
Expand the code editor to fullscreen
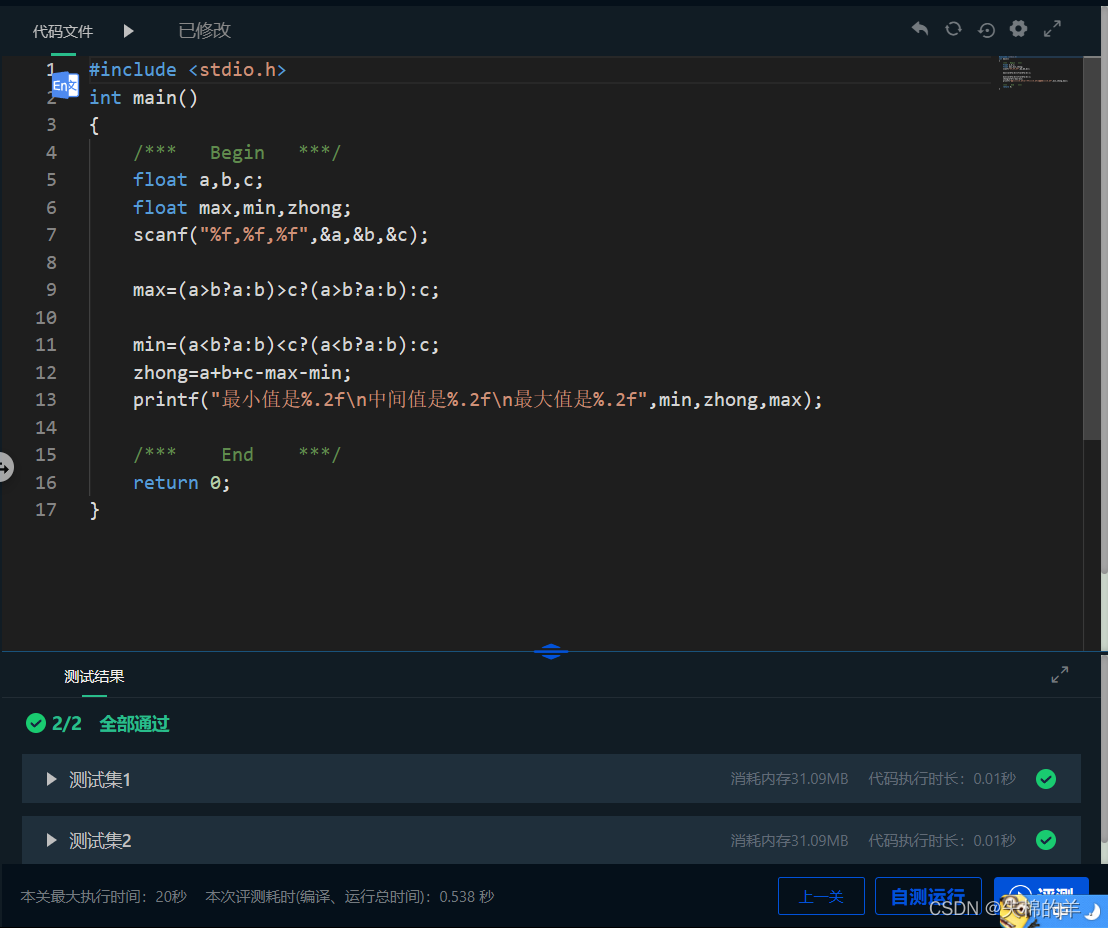[x=1052, y=29]
